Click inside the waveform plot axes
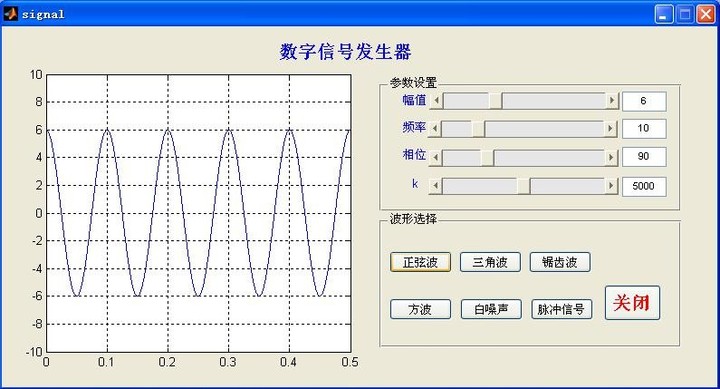The width and height of the screenshot is (720, 389). (199, 214)
